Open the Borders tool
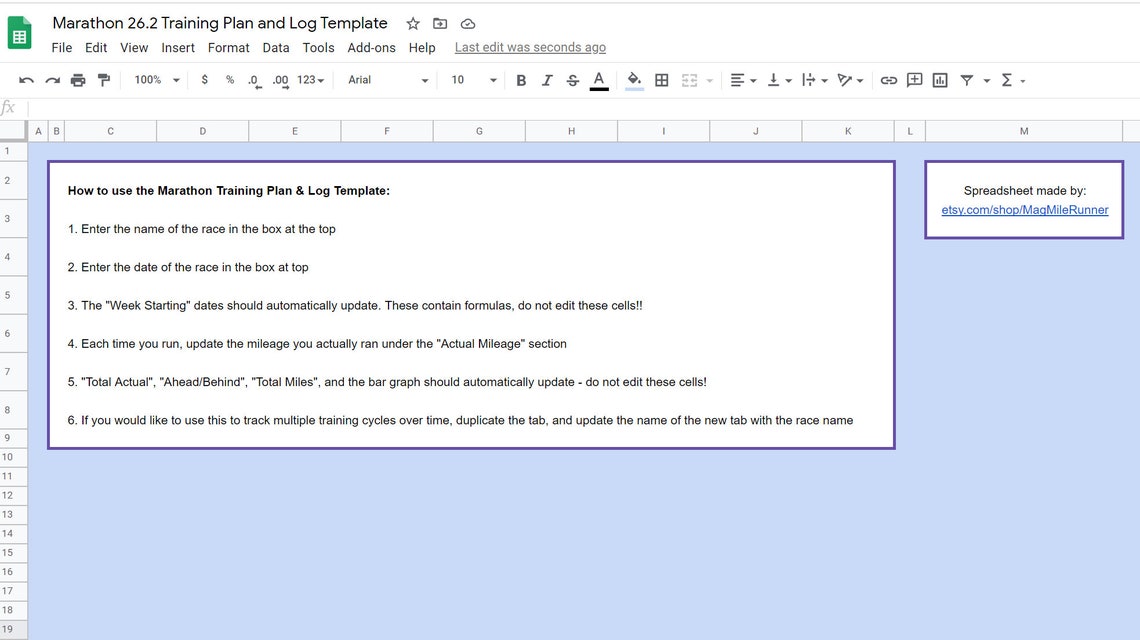The width and height of the screenshot is (1140, 640). 661,80
